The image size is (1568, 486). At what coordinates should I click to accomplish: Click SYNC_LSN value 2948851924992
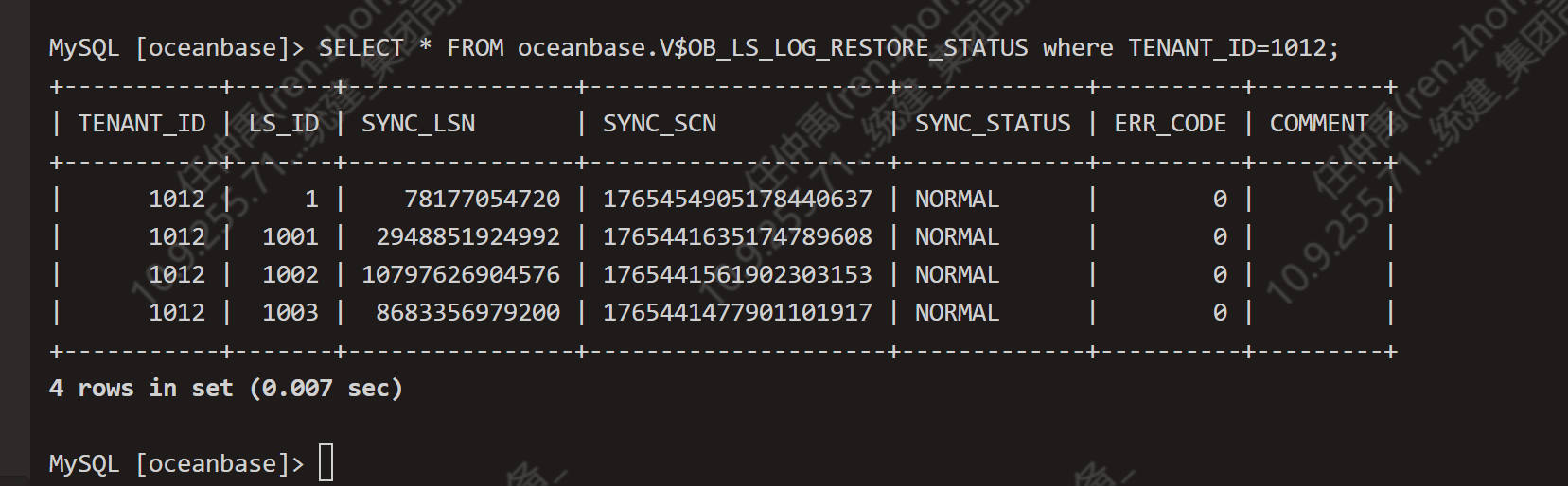(467, 237)
